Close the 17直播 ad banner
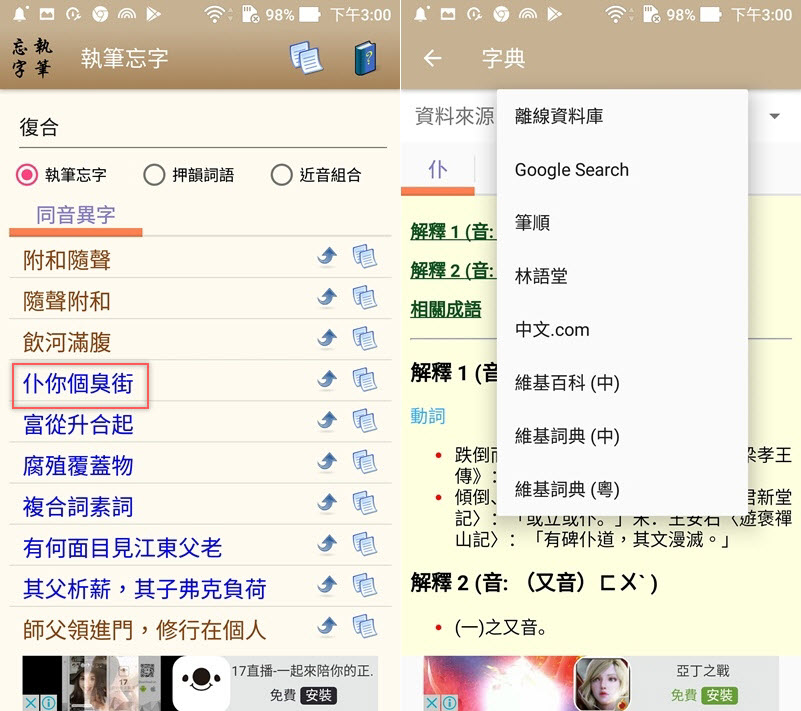Viewport: 801px width, 711px height. point(30,703)
